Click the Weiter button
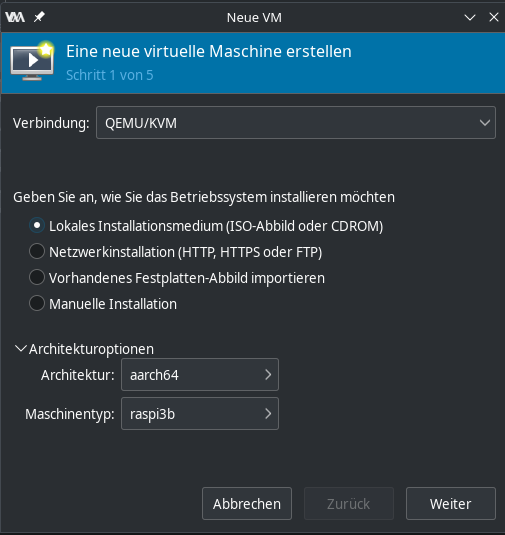Viewport: 505px width, 535px height. coord(451,504)
